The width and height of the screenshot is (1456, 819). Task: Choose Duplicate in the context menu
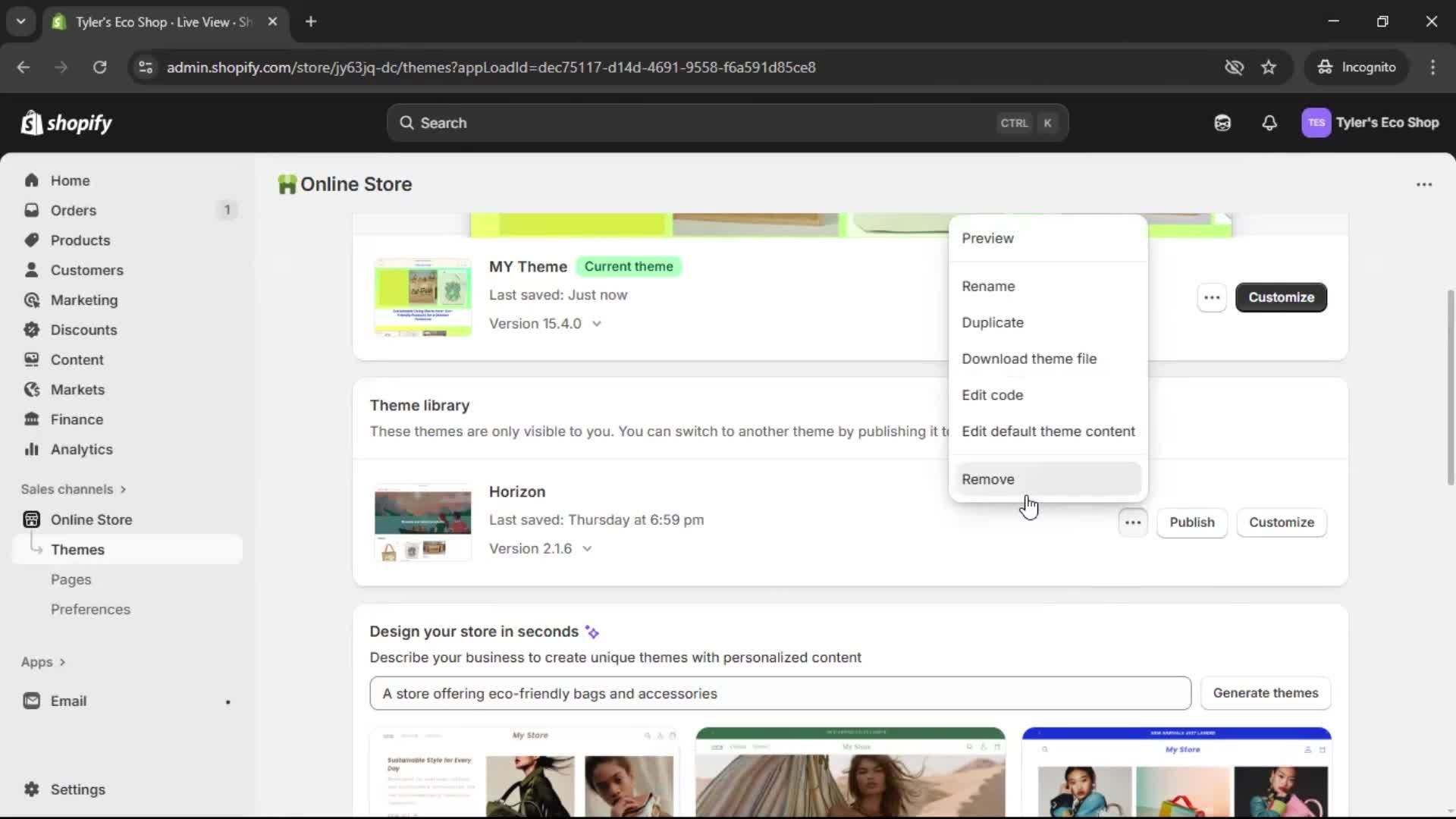993,322
